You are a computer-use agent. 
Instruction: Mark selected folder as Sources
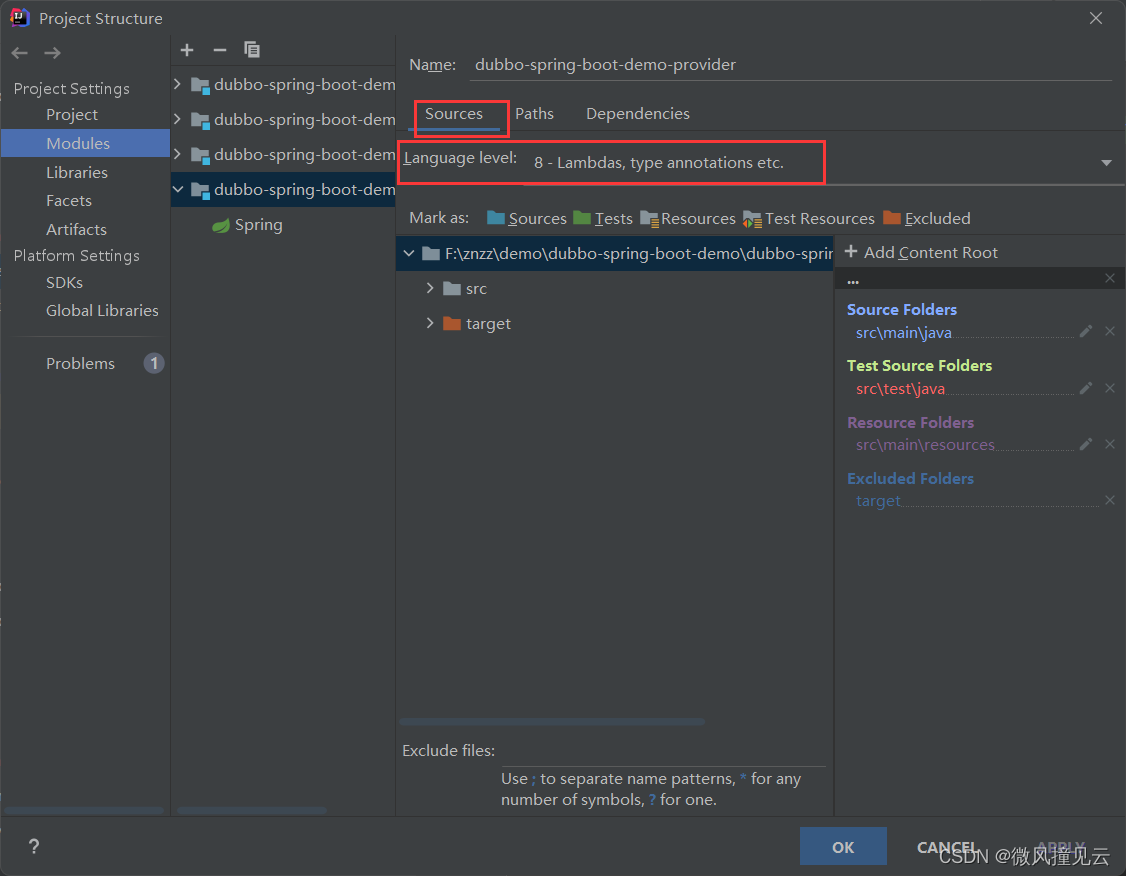tap(536, 218)
